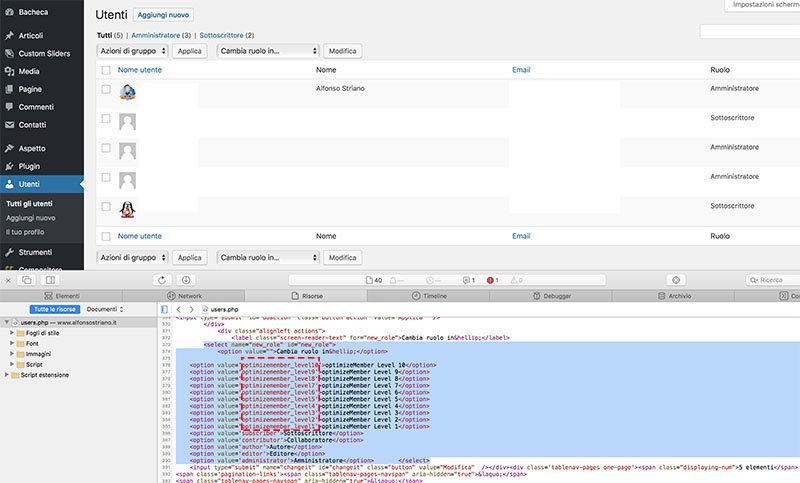Click the penguin avatar thumbnail
The image size is (800, 483).
click(128, 210)
